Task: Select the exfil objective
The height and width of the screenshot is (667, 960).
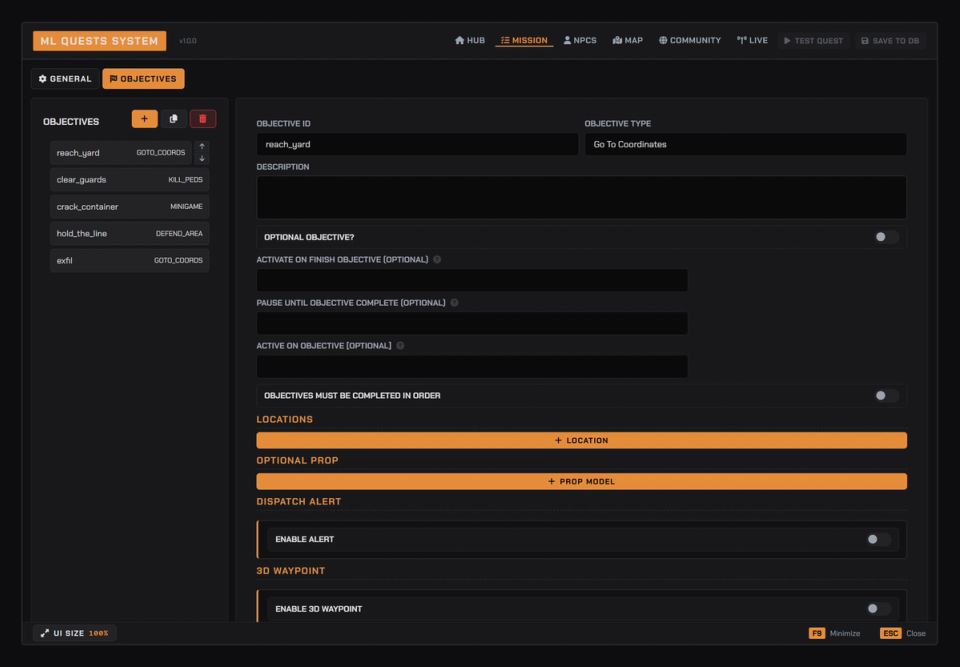Action: pyautogui.click(x=130, y=260)
